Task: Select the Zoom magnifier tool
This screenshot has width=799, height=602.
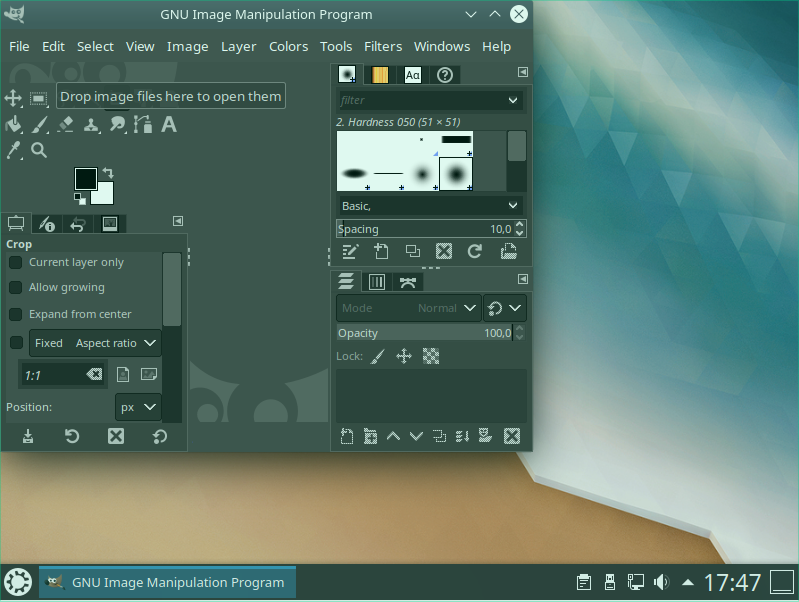Action: (x=39, y=150)
